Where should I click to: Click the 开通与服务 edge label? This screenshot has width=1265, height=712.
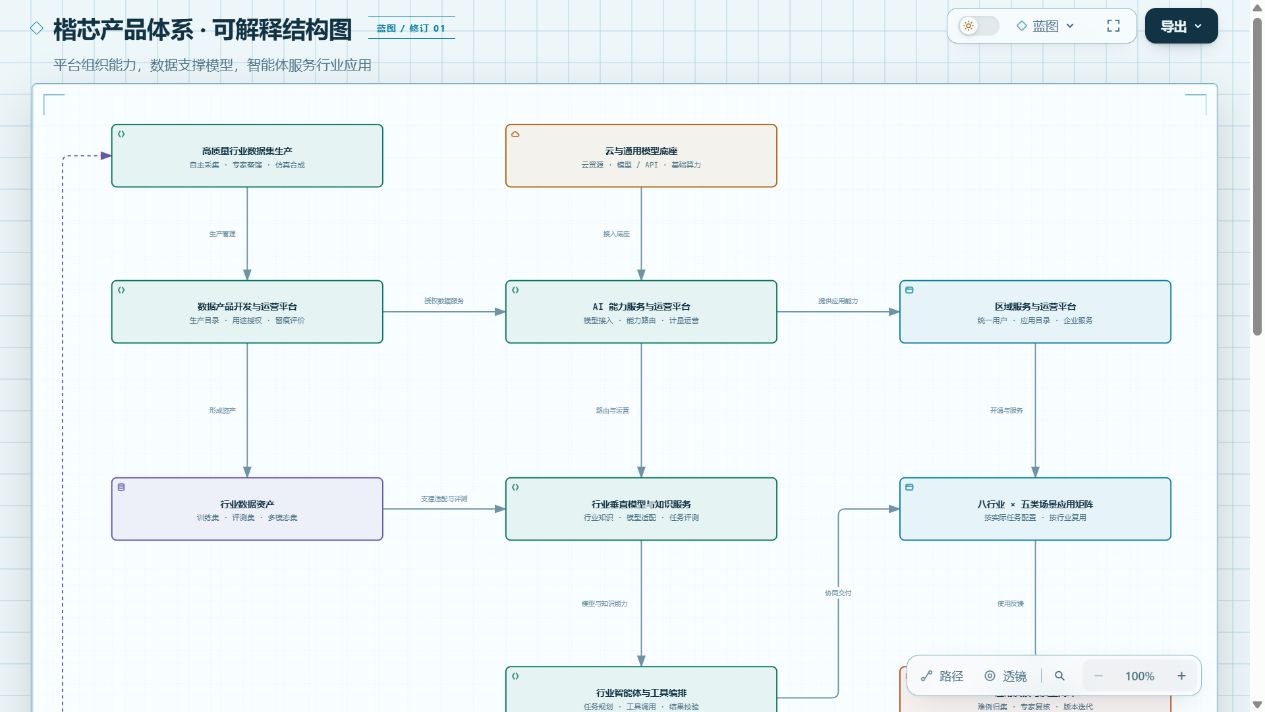(x=1007, y=410)
